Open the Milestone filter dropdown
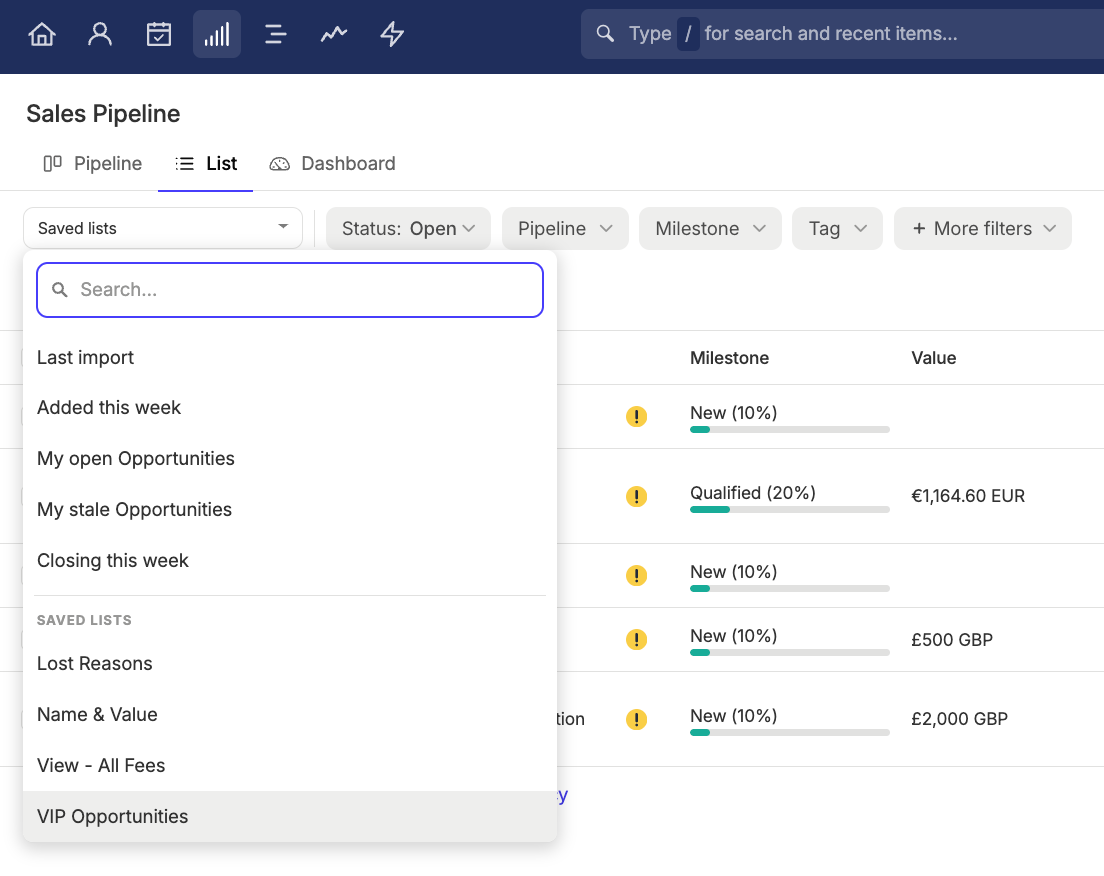This screenshot has height=876, width=1104. pos(710,228)
